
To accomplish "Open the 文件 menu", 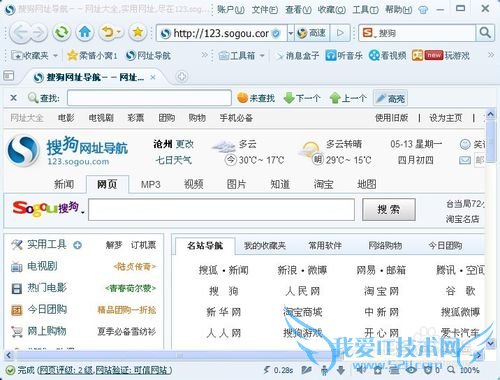I will (265, 10).
